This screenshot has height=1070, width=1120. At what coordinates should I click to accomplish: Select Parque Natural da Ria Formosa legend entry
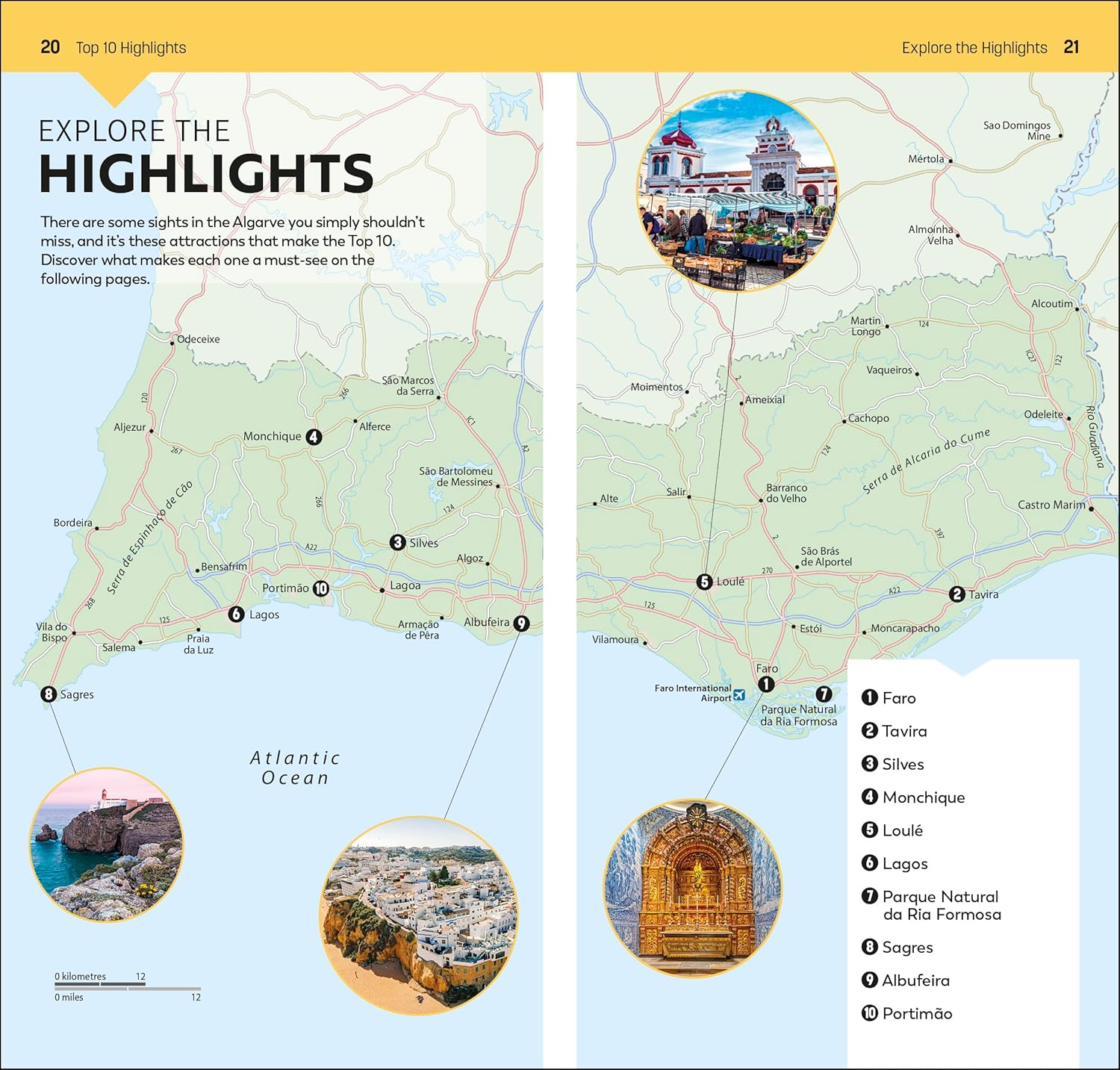940,905
